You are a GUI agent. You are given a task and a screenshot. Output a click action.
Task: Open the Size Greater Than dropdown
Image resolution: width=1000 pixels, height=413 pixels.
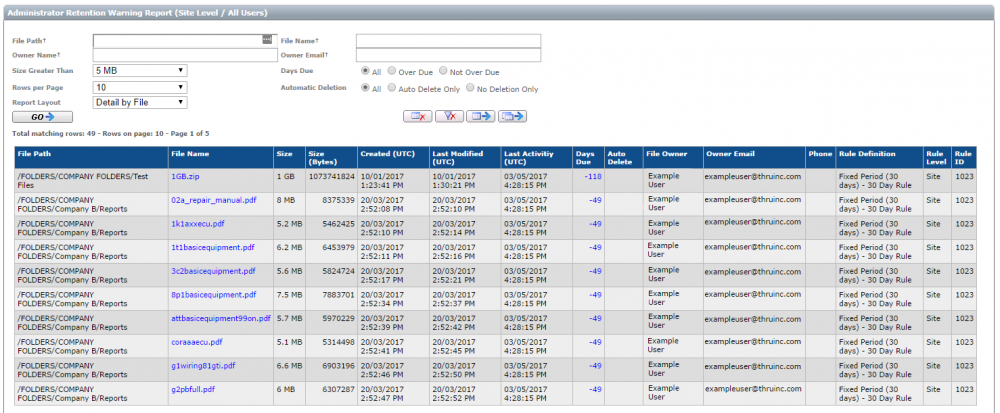[140, 71]
